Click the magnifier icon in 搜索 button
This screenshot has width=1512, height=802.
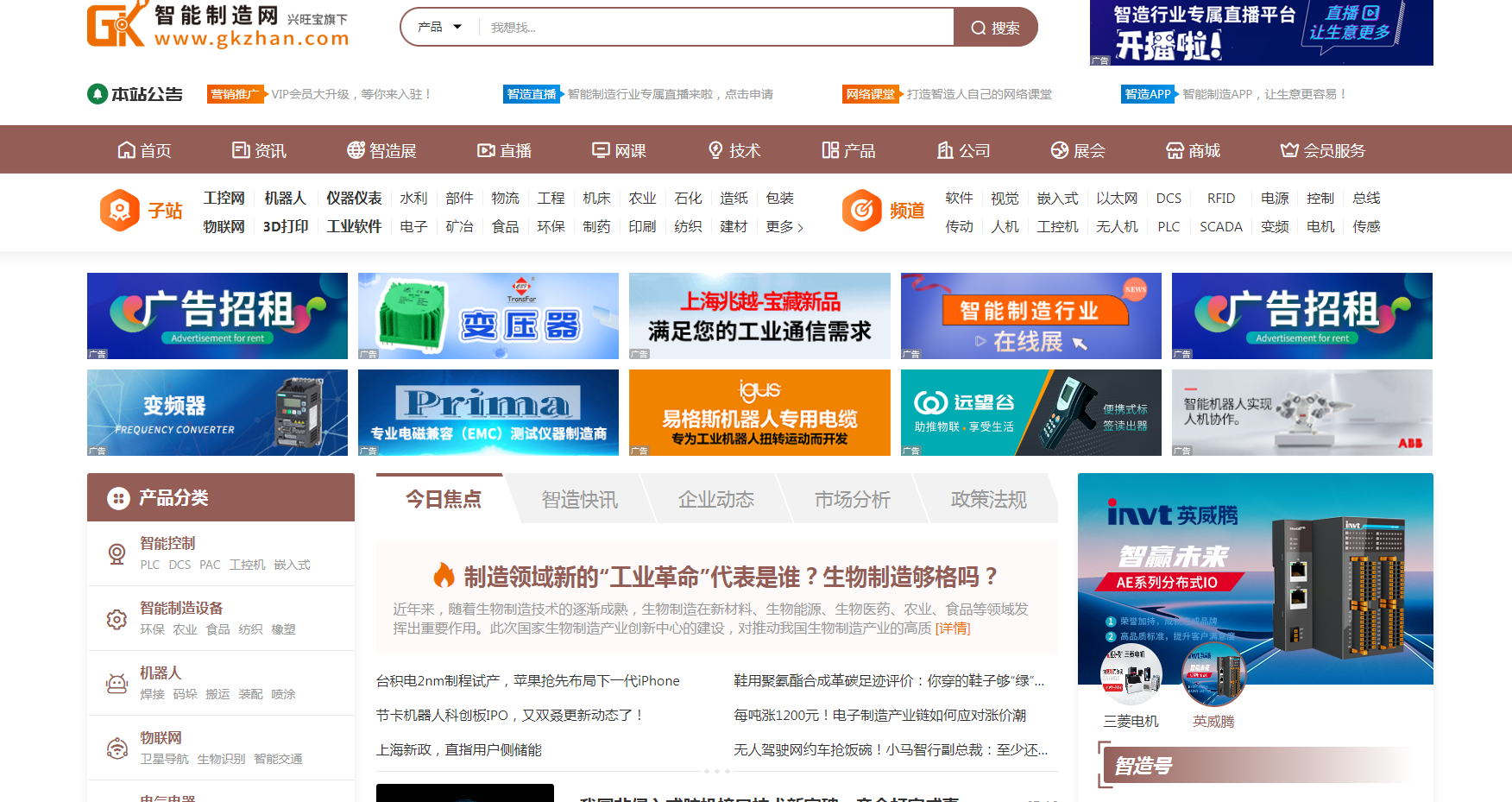pyautogui.click(x=978, y=28)
